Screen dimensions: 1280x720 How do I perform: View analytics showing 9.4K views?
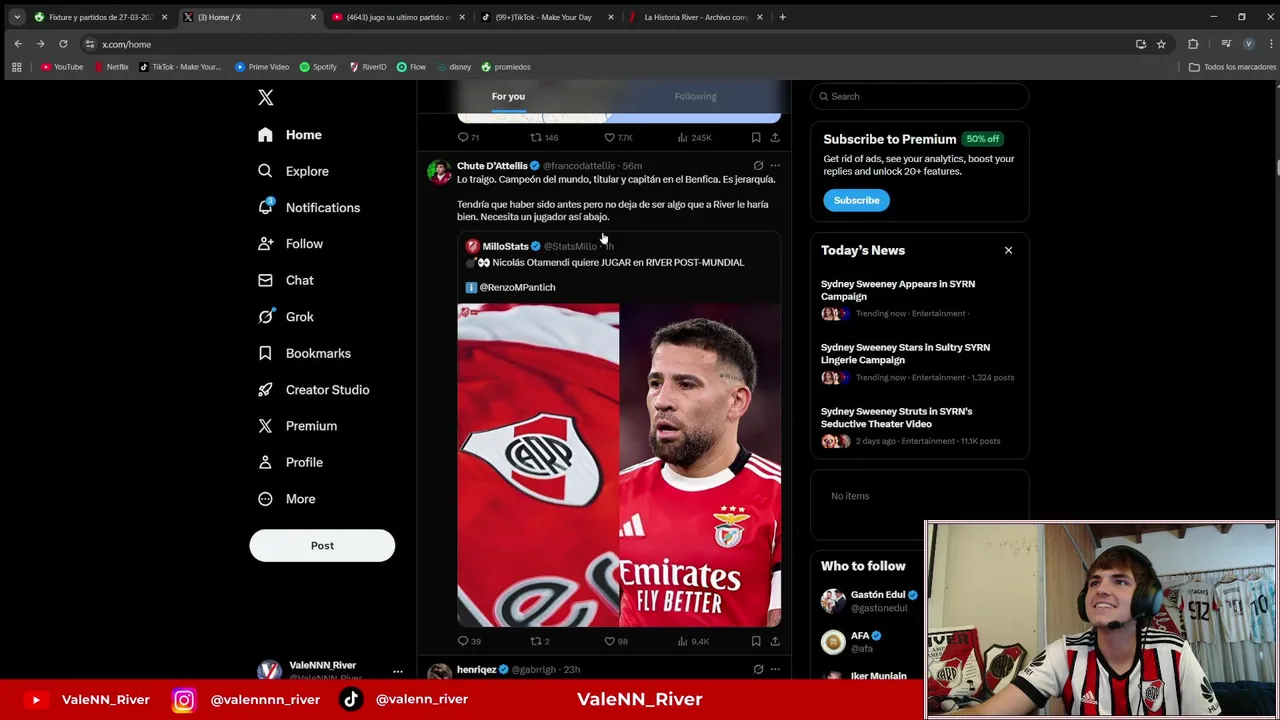[694, 641]
